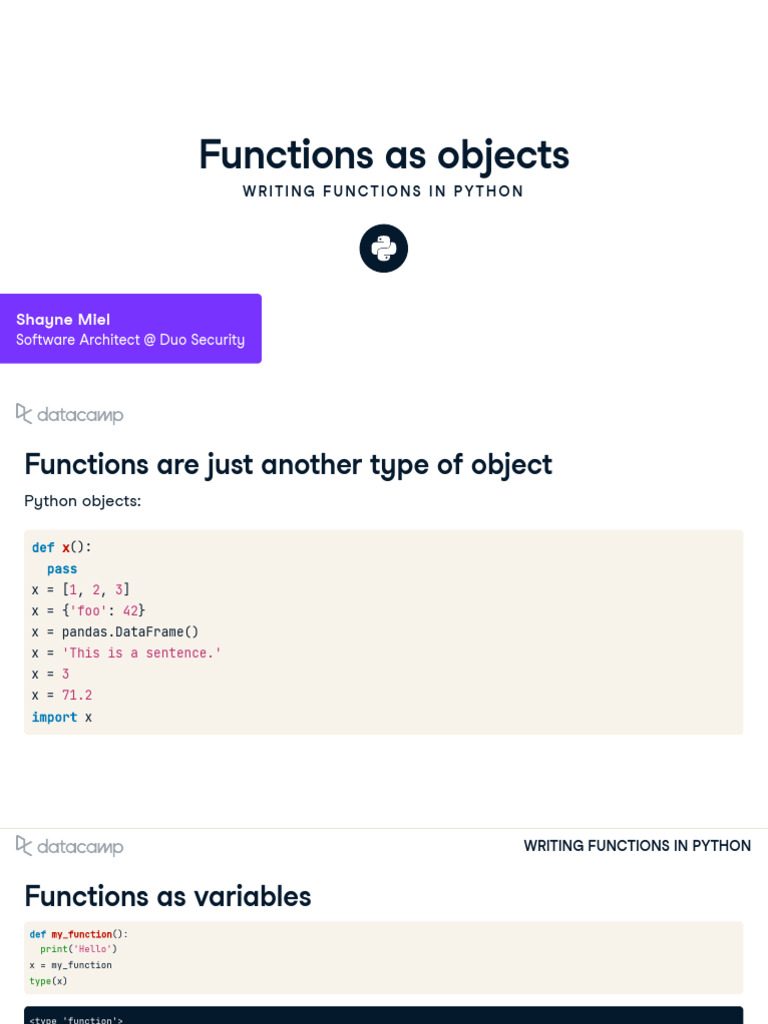Click the "Functions as objects" title
768x1024 pixels.
click(384, 155)
